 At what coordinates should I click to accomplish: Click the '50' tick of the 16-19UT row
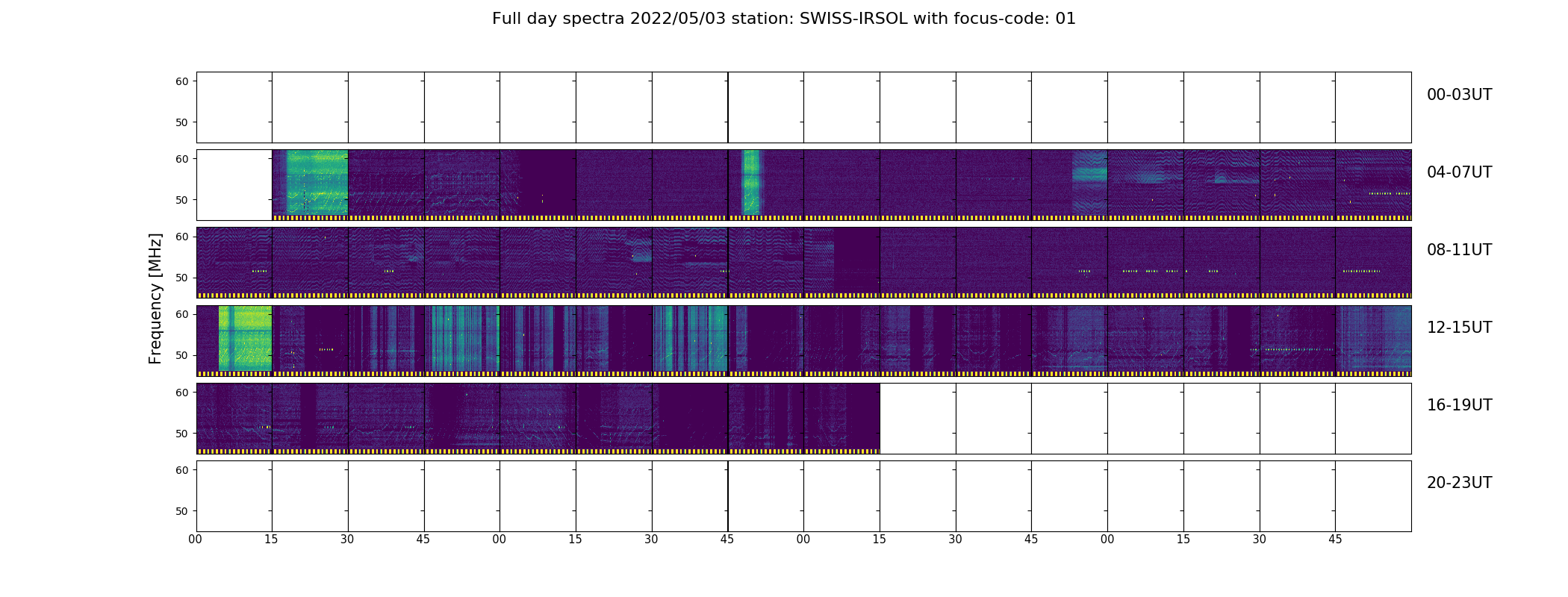click(181, 434)
